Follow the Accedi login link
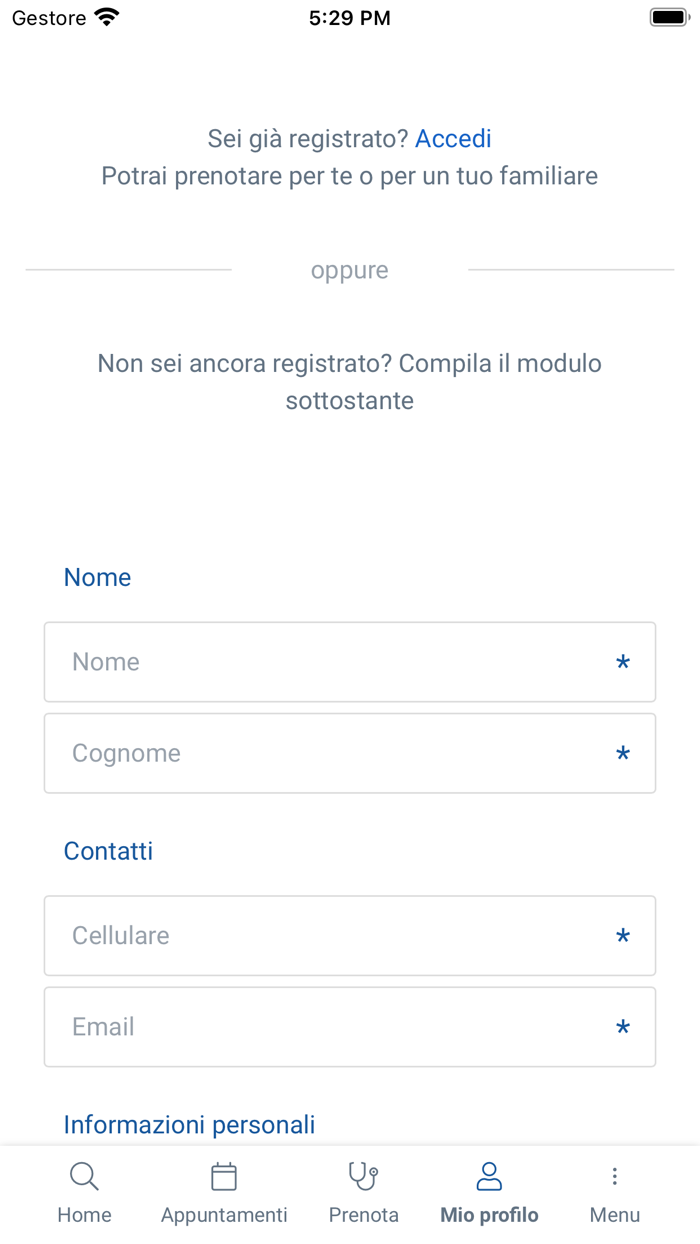 pos(453,139)
